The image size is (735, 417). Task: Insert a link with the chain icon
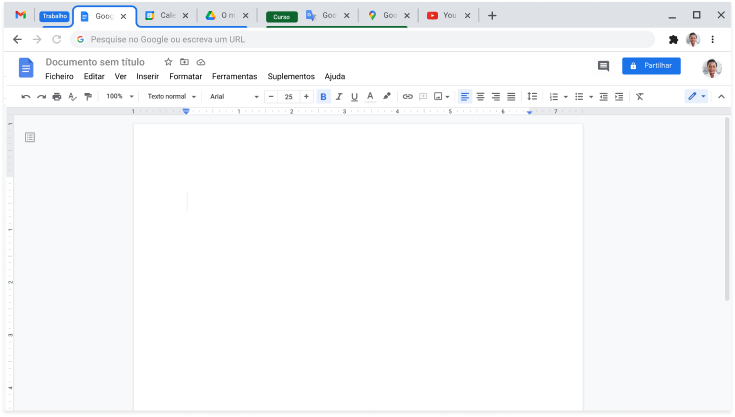(x=407, y=97)
